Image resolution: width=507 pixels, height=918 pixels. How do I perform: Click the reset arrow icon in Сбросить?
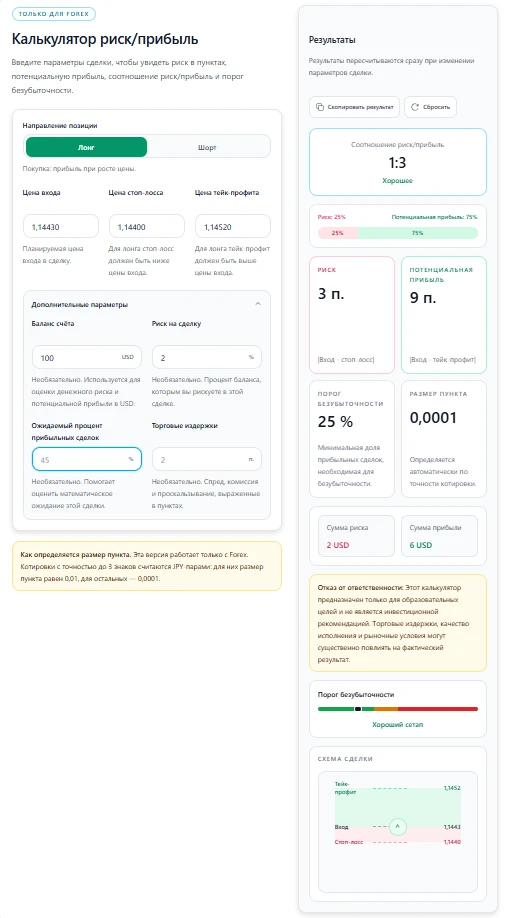415,107
